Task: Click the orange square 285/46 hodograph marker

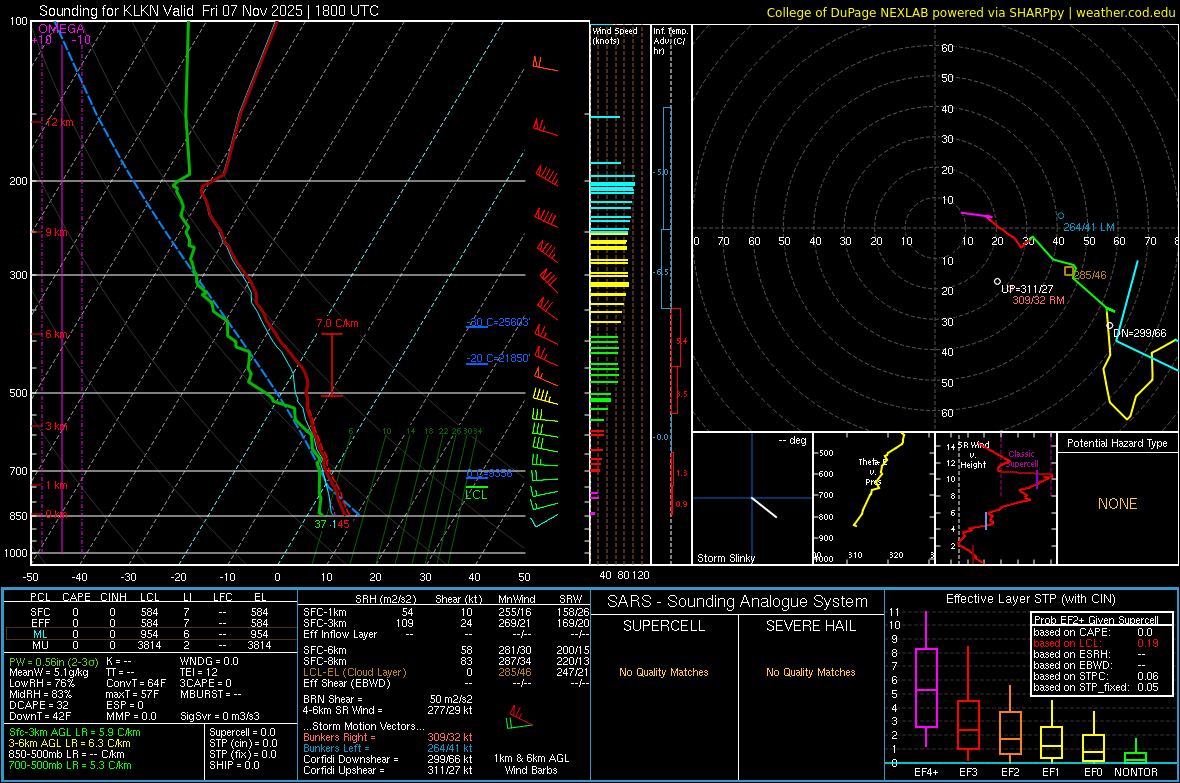Action: click(1069, 271)
